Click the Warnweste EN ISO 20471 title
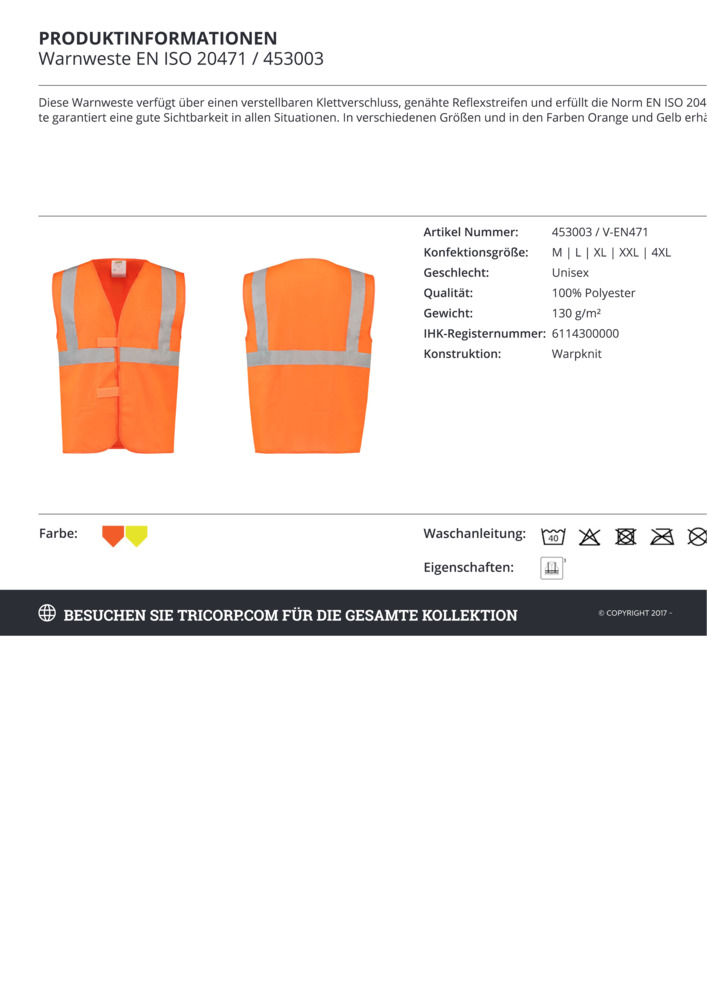Screen dimensions: 707x1000 [181, 59]
